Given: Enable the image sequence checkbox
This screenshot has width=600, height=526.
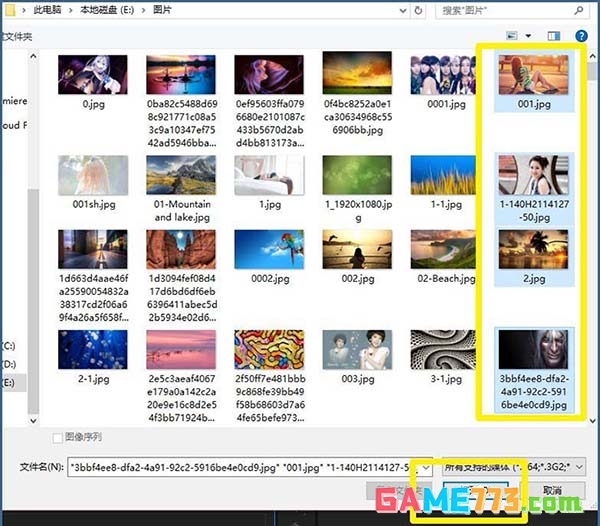Looking at the screenshot, I should 57,438.
